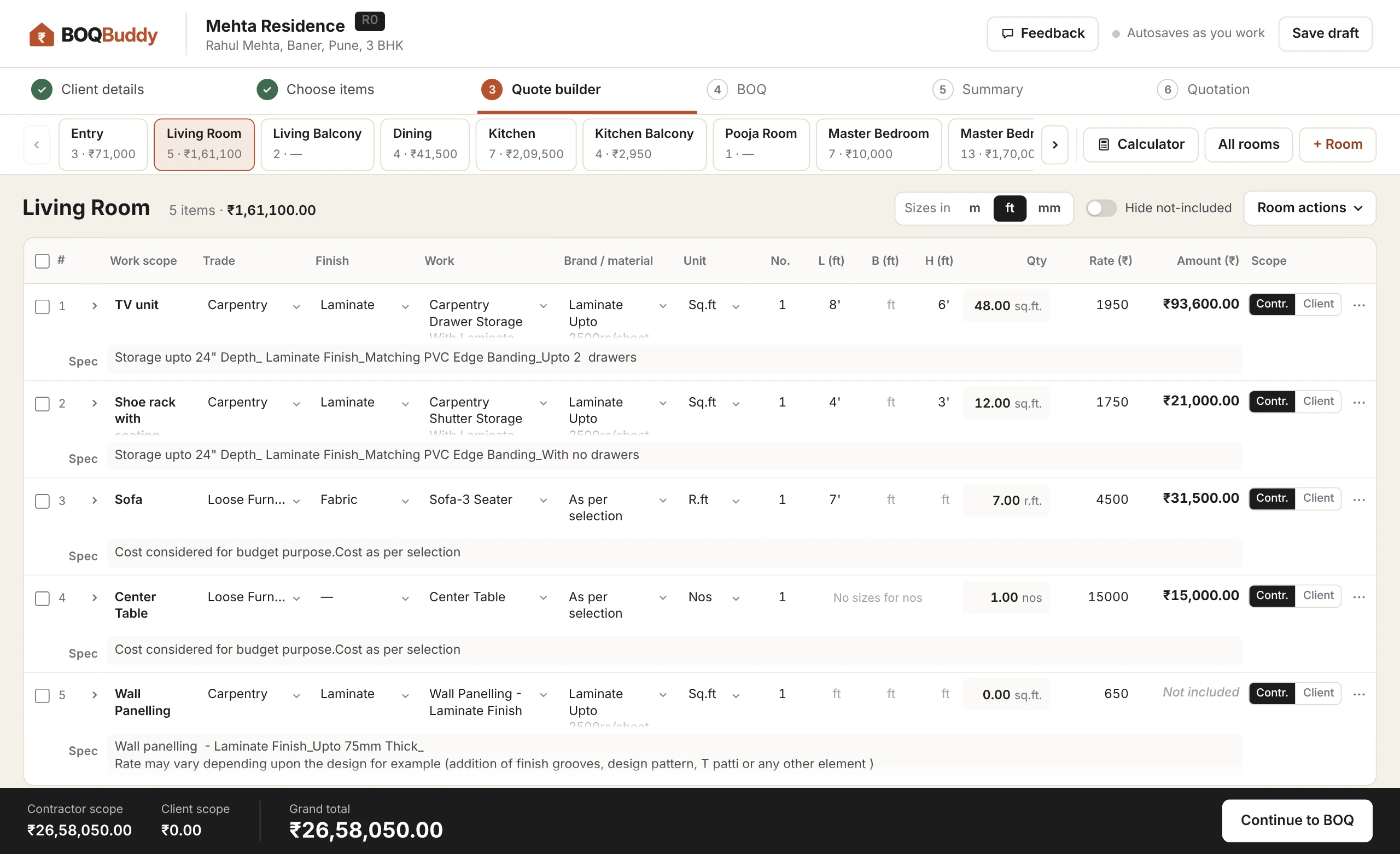Click the Save draft button
Viewport: 1400px width, 854px height.
click(1325, 33)
